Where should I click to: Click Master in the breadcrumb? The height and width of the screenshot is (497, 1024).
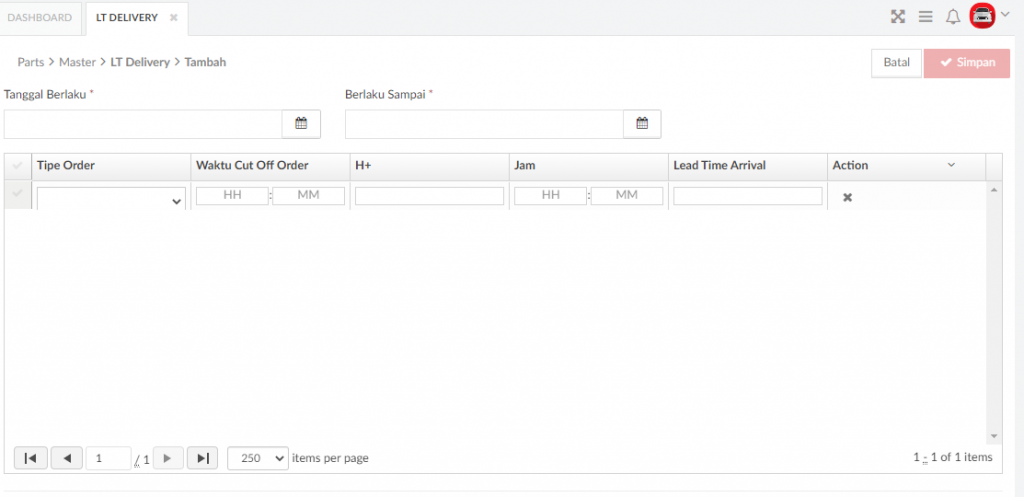77,63
